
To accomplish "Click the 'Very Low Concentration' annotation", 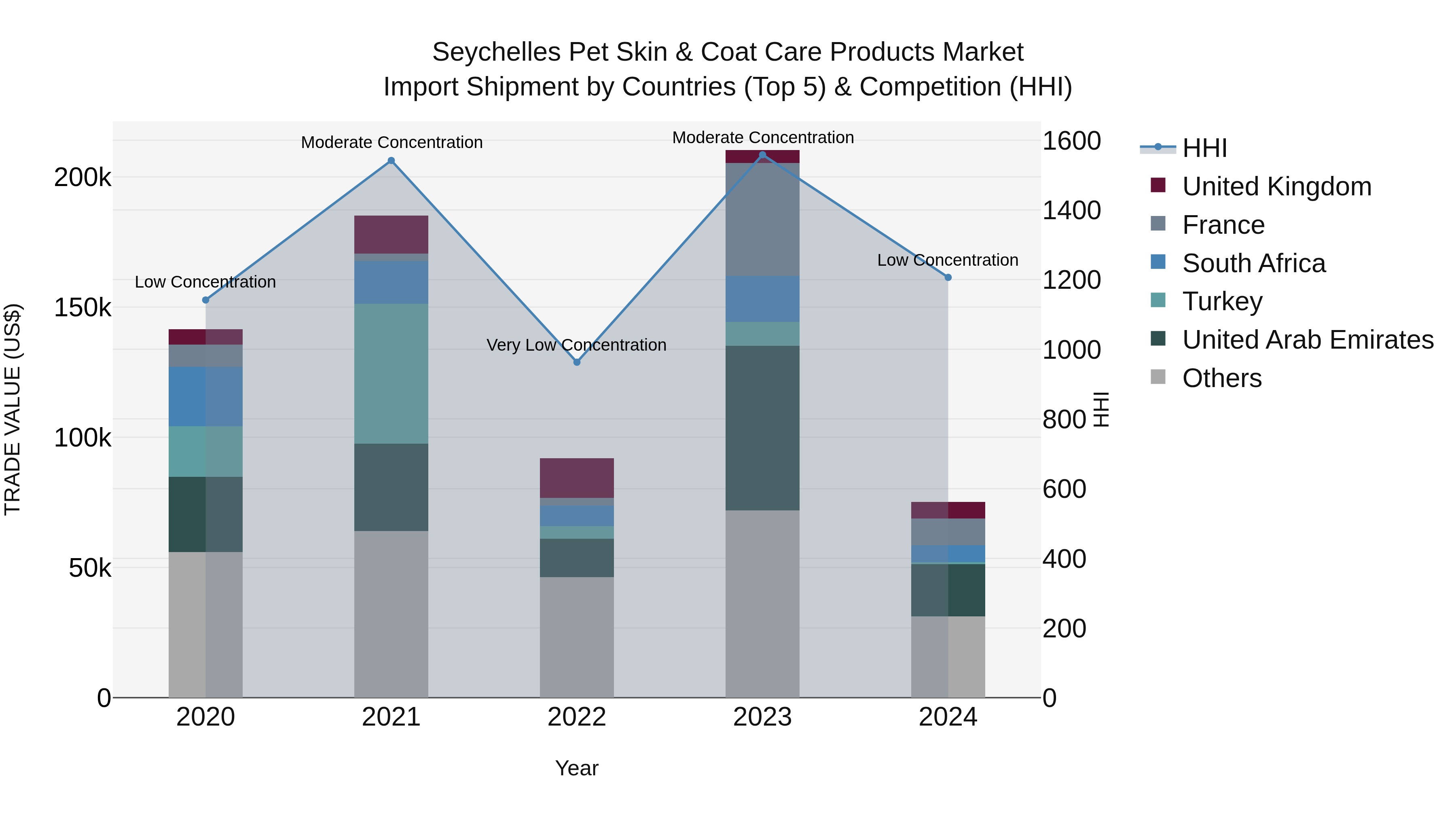I will coord(576,345).
